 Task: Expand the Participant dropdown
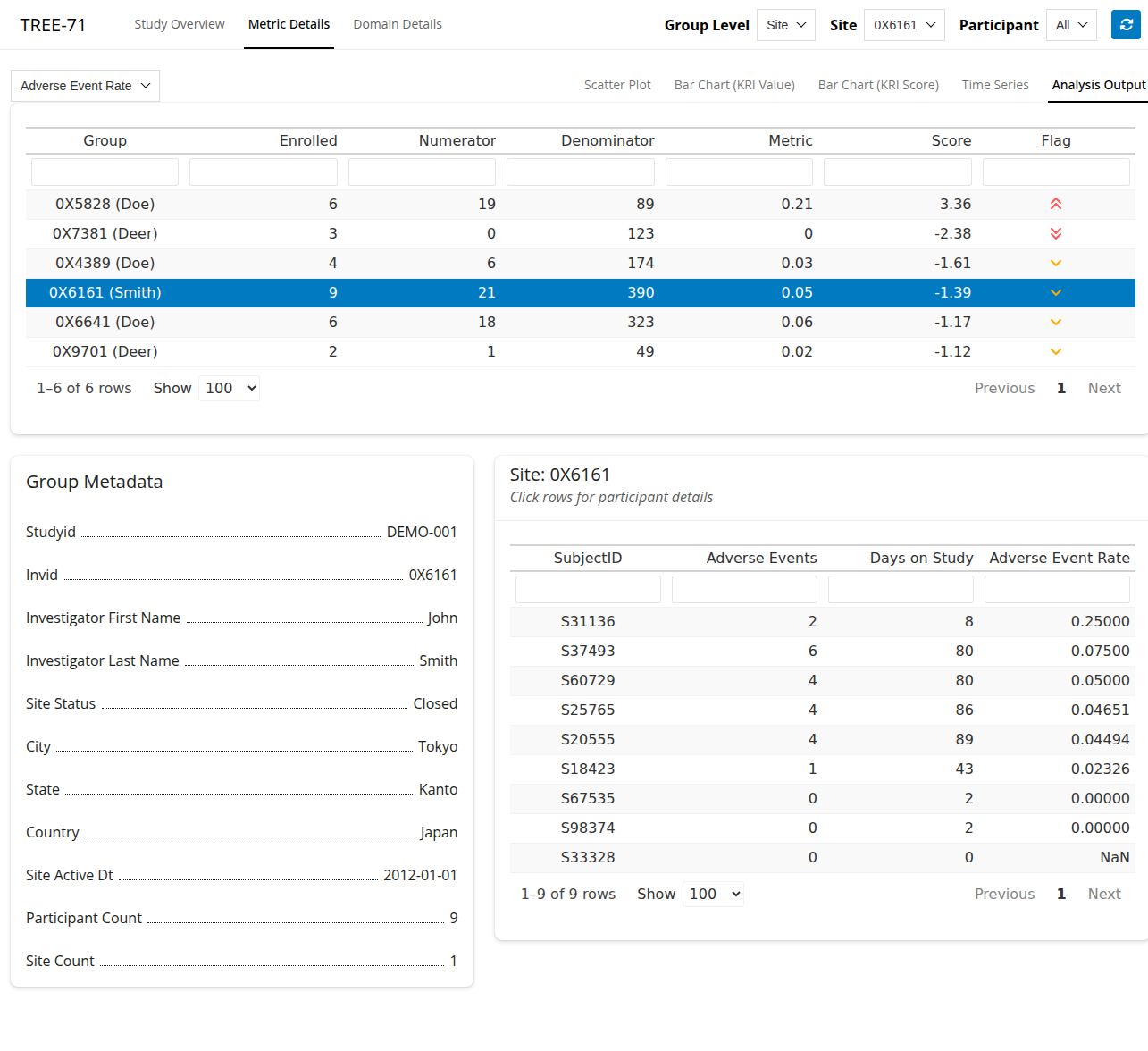point(1070,25)
